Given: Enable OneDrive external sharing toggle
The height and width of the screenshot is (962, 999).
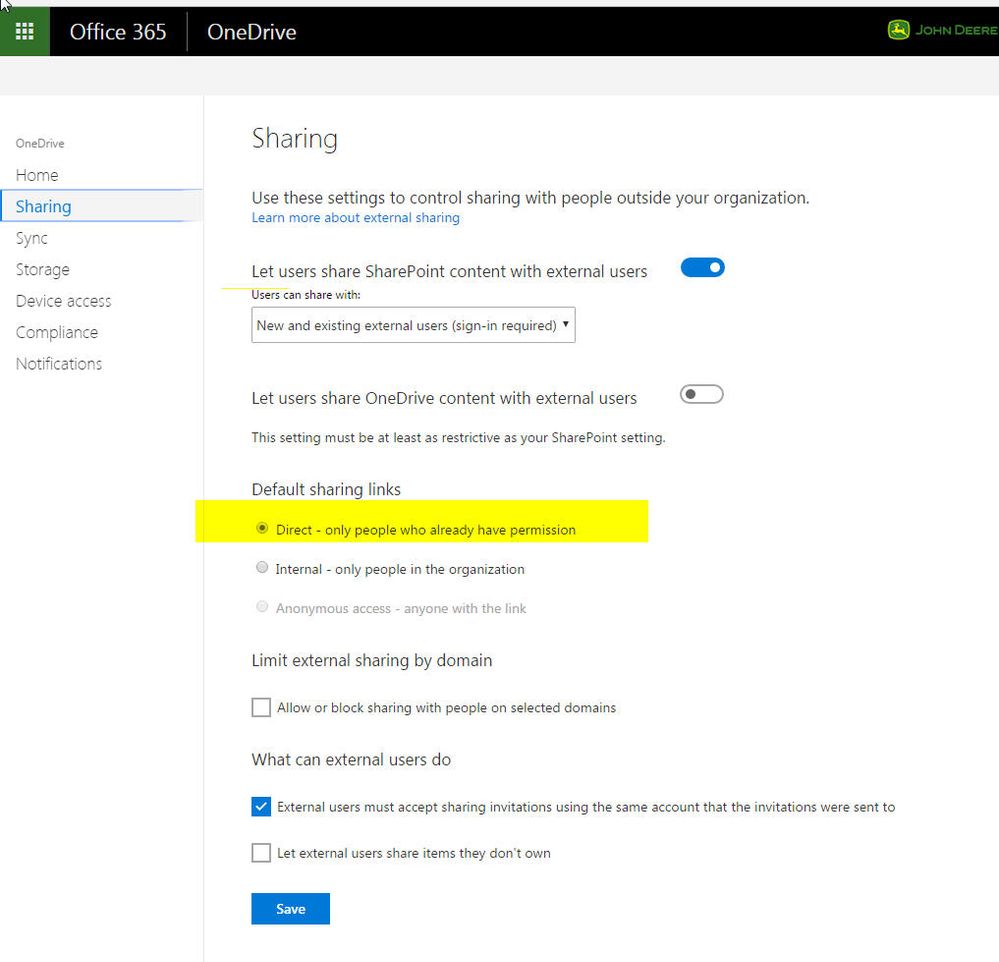Looking at the screenshot, I should (x=701, y=394).
